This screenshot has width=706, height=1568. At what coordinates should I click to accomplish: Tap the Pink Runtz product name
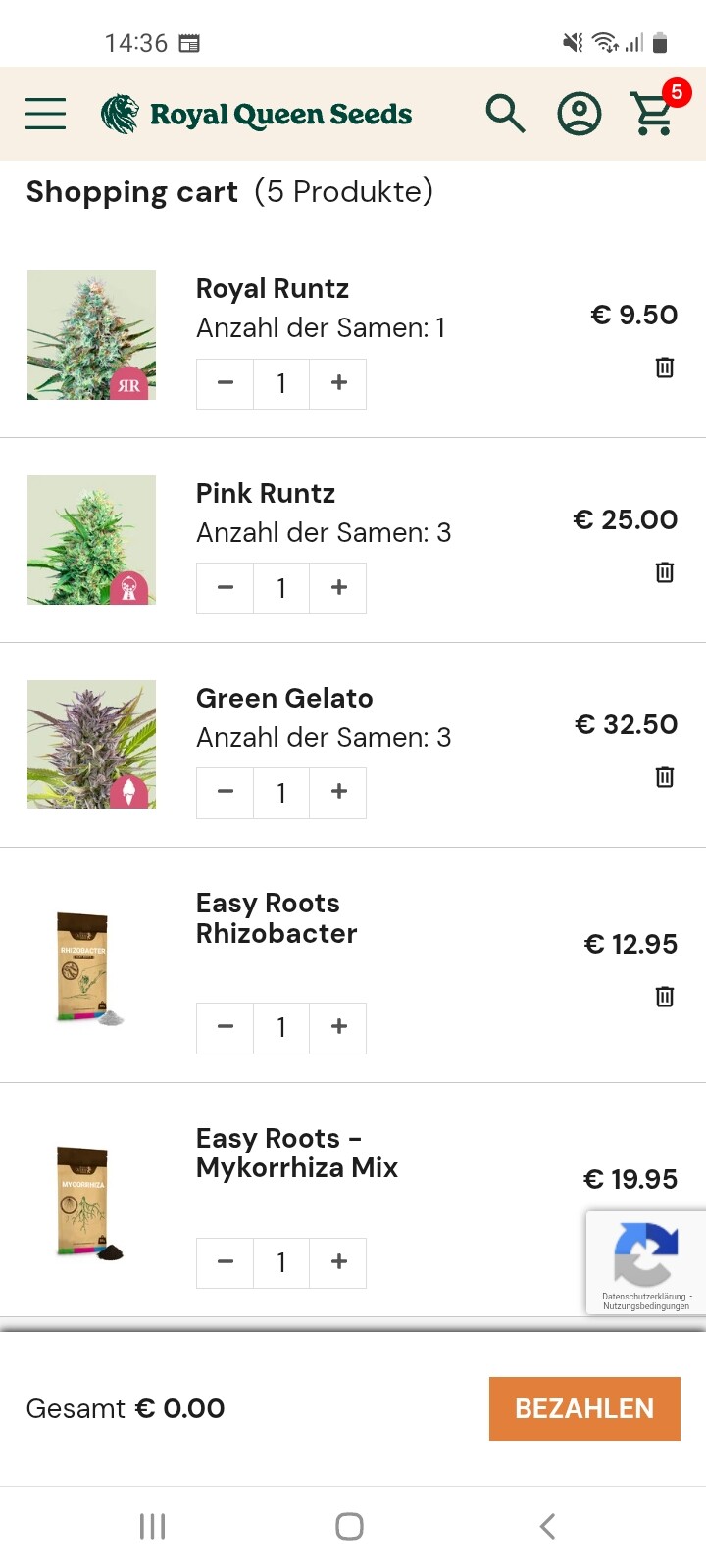[266, 494]
